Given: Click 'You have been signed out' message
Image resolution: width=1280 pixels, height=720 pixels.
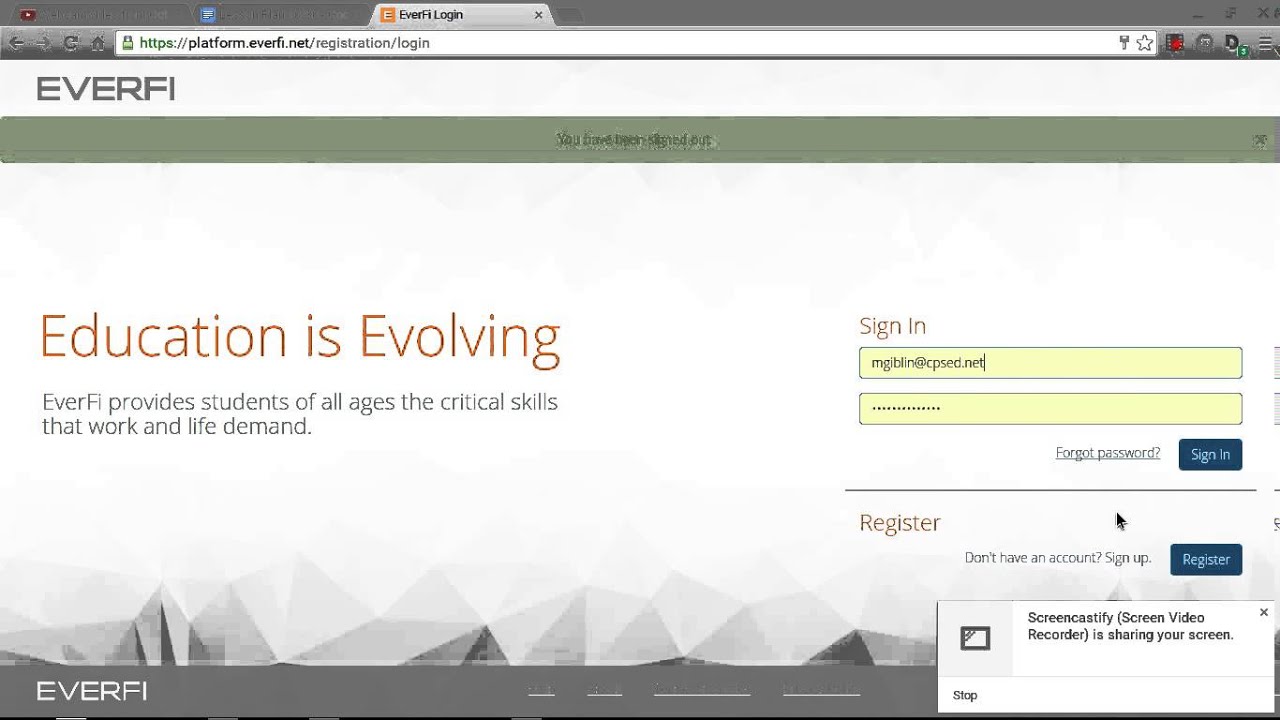Looking at the screenshot, I should pos(634,140).
